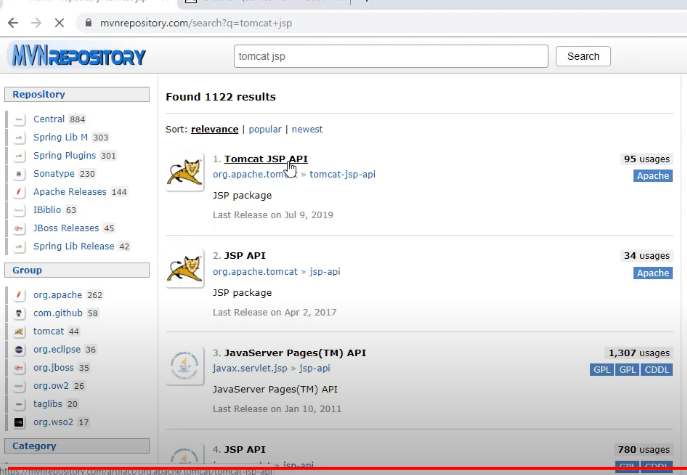Open JavaServer Pages API logo thumbnail
This screenshot has height=475, width=687.
point(185,365)
